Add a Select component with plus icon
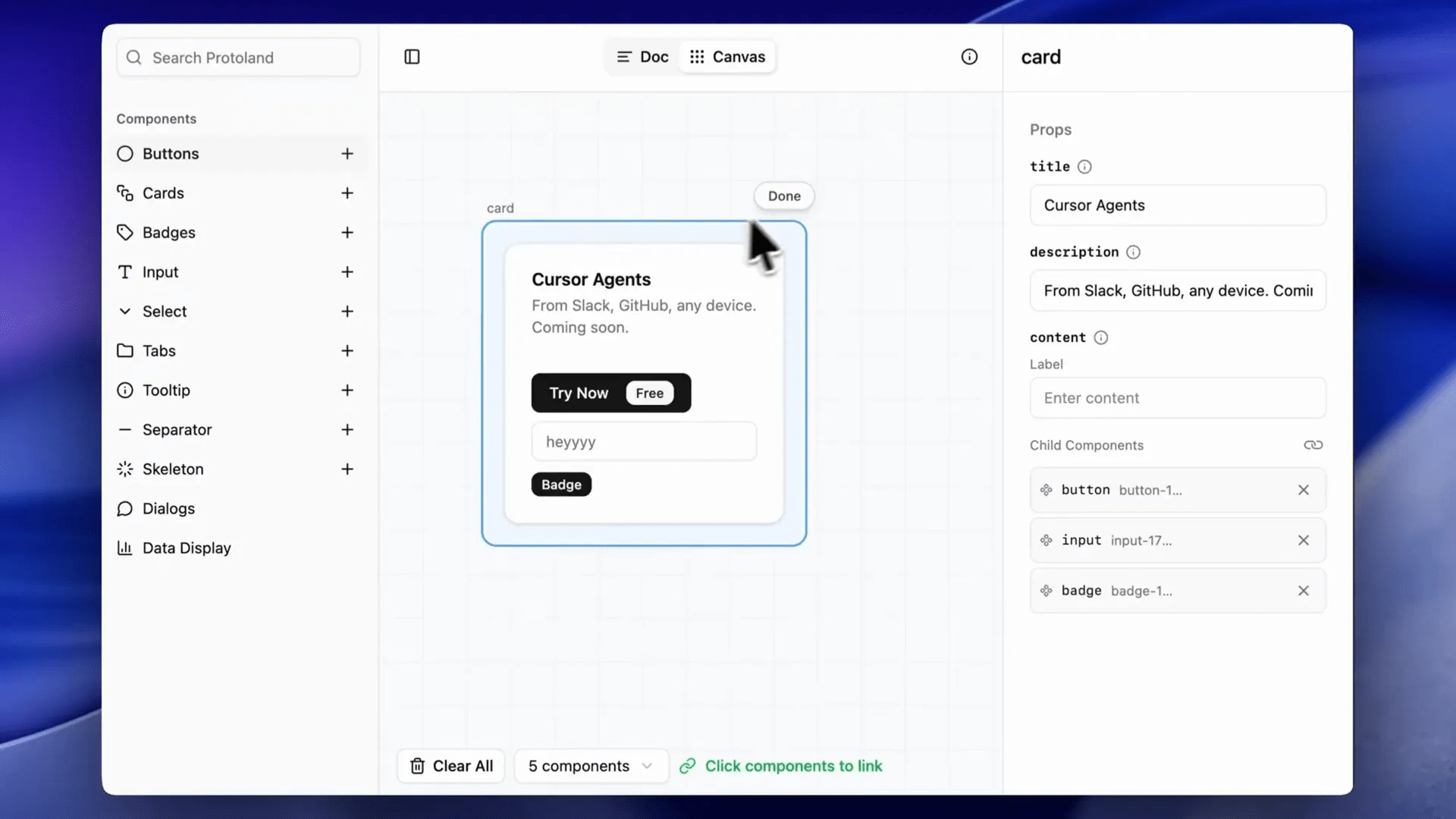 point(347,312)
